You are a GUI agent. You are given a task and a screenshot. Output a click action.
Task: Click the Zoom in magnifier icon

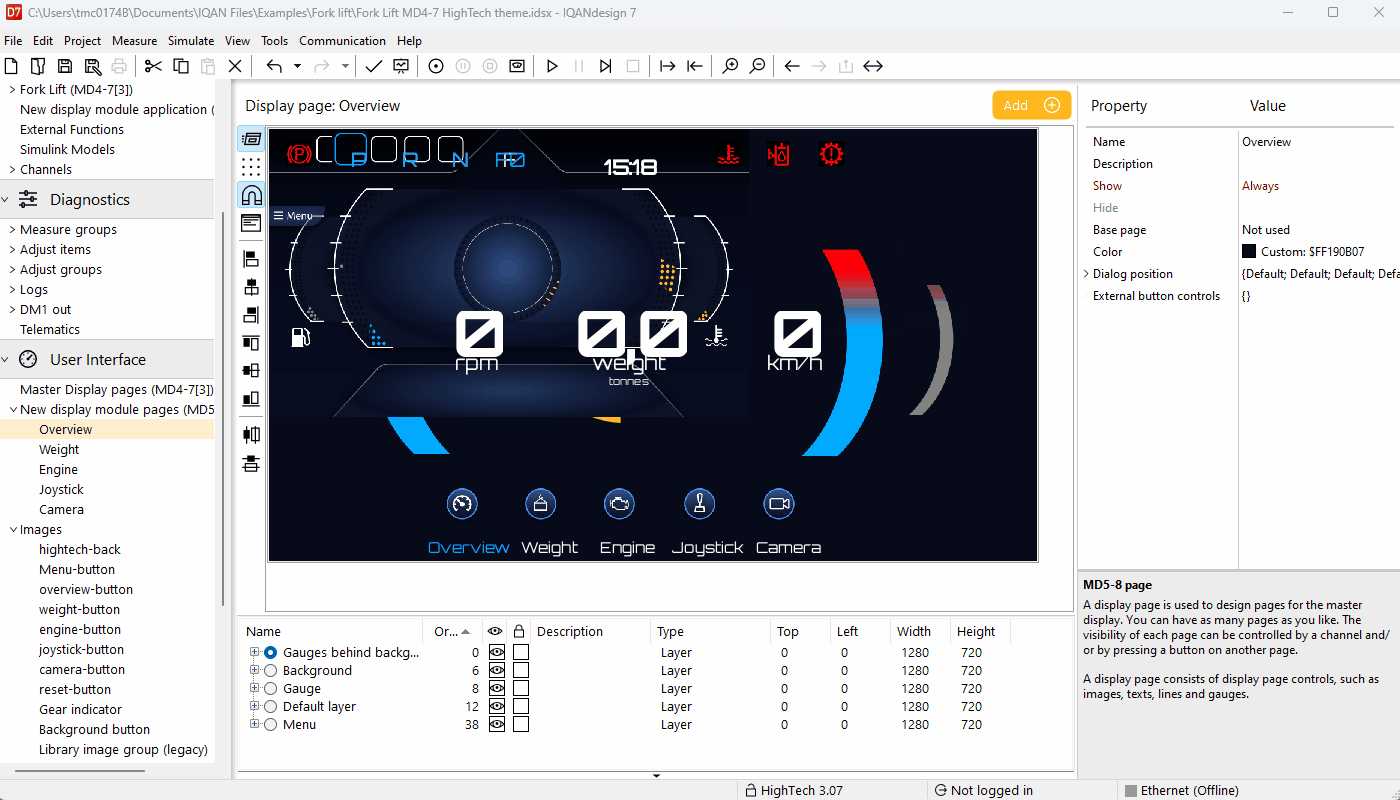click(x=731, y=66)
